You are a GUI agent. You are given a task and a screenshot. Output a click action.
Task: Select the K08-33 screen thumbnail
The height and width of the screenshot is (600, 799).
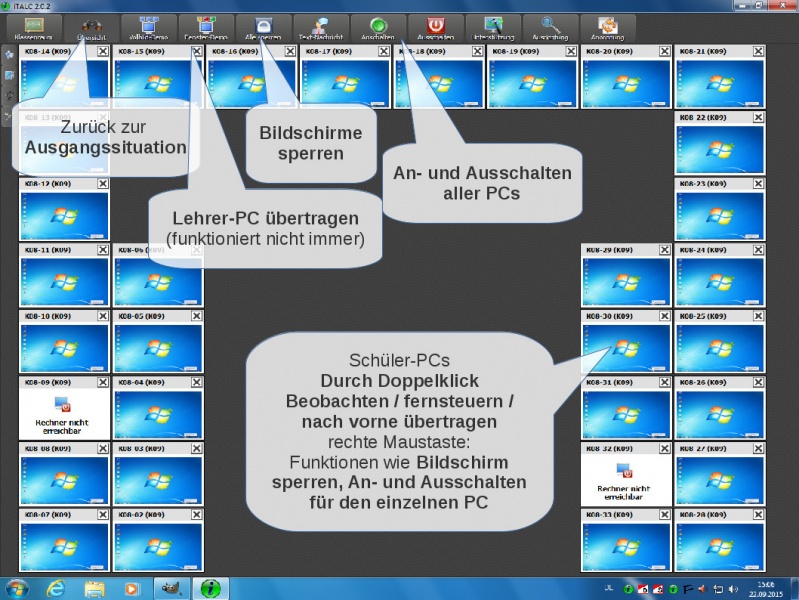coord(626,547)
